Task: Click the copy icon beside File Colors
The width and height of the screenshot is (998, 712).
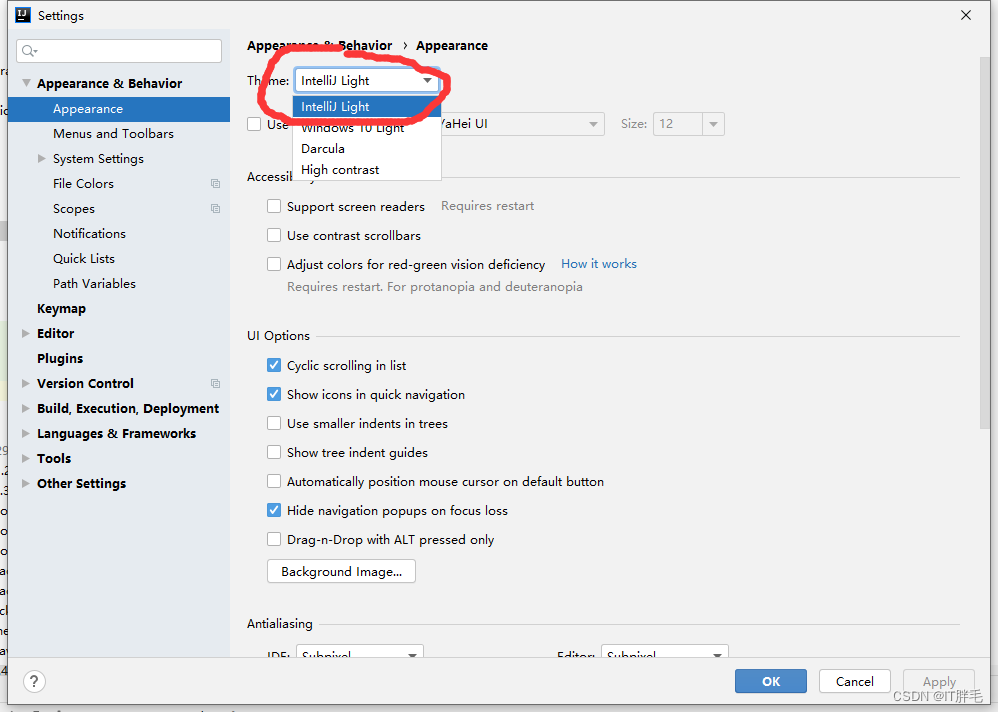Action: pyautogui.click(x=215, y=184)
